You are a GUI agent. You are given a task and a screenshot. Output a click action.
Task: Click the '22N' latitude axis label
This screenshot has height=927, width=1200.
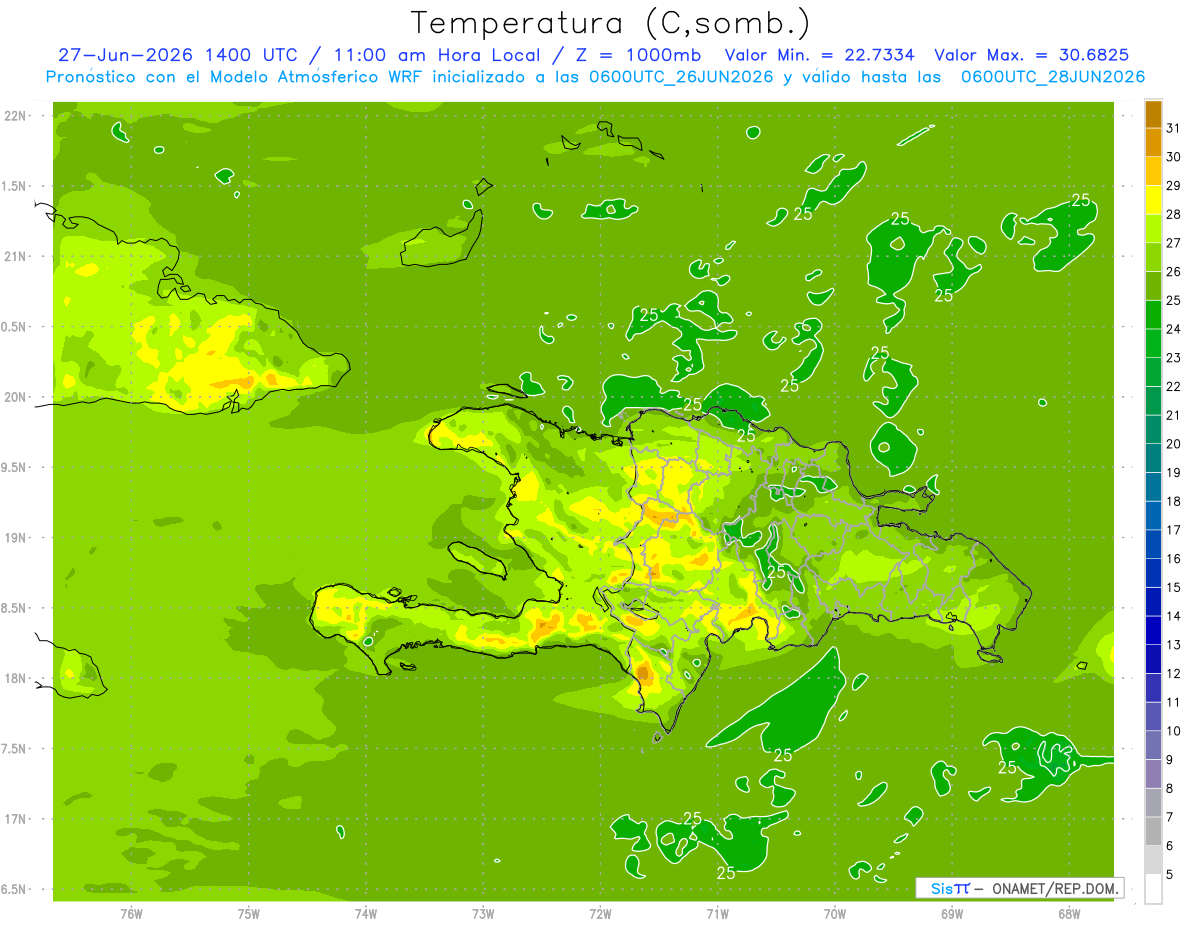[17, 115]
